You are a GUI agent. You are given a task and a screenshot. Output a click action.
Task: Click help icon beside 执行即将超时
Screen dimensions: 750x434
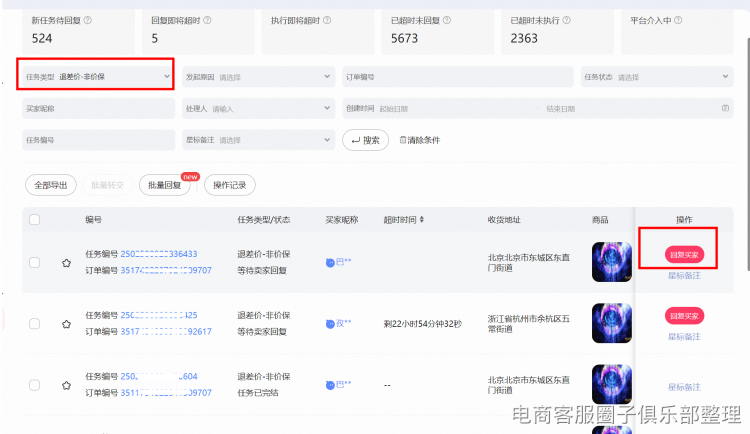[327, 21]
